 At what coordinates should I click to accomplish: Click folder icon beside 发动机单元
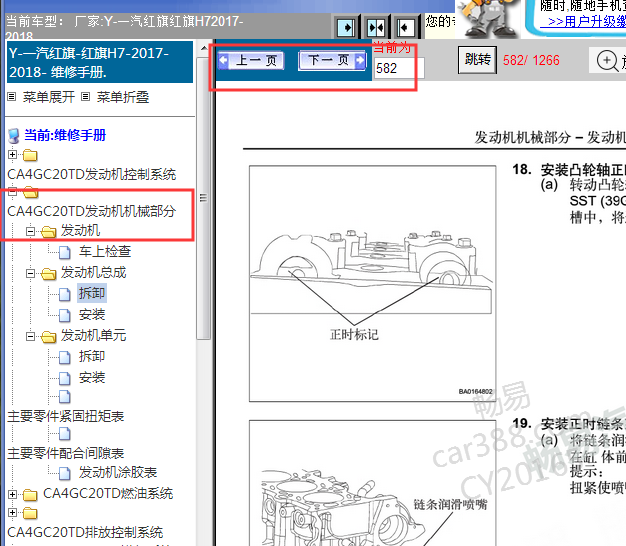[49, 337]
